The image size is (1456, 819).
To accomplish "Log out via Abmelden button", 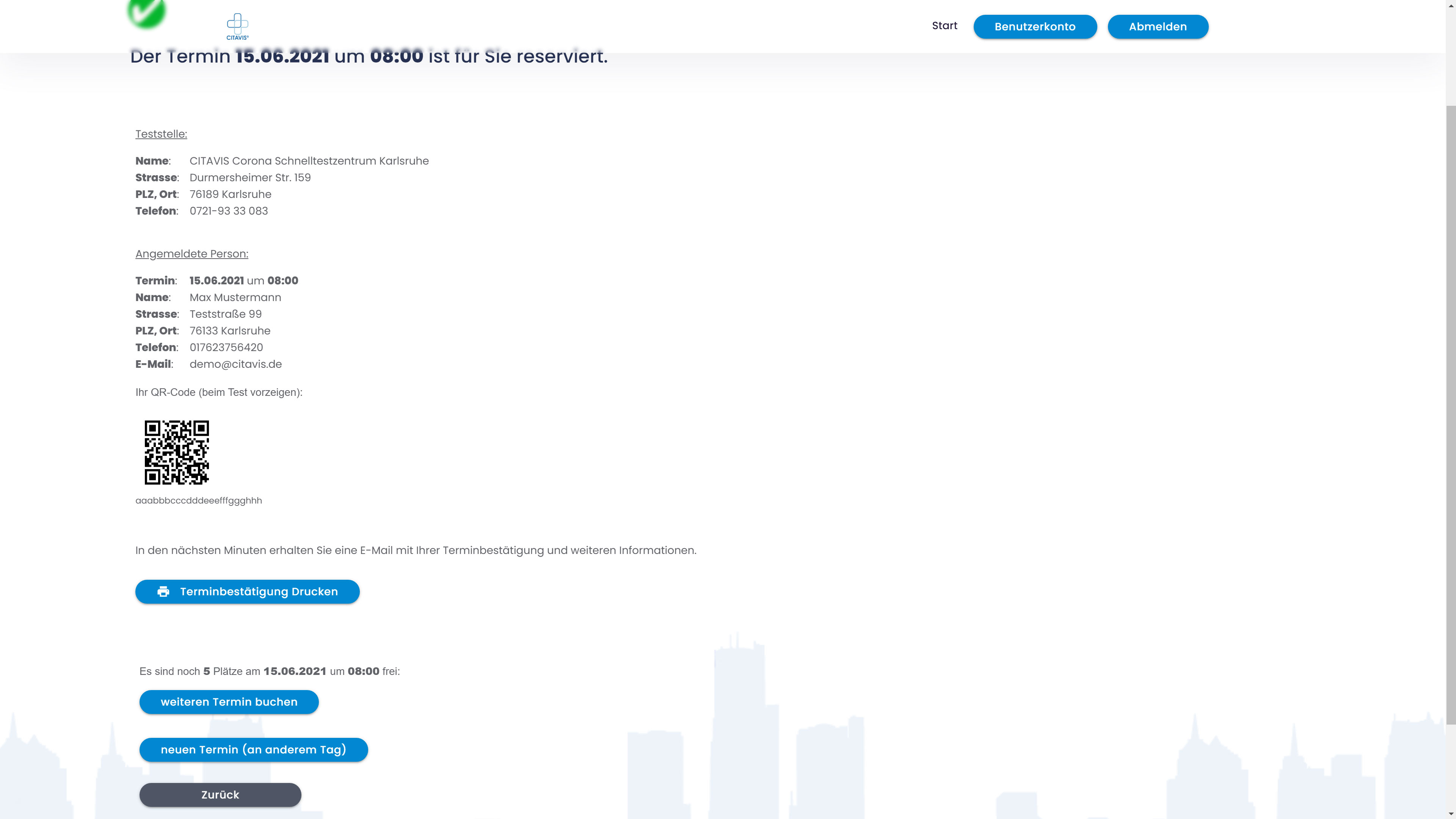I will (x=1157, y=27).
